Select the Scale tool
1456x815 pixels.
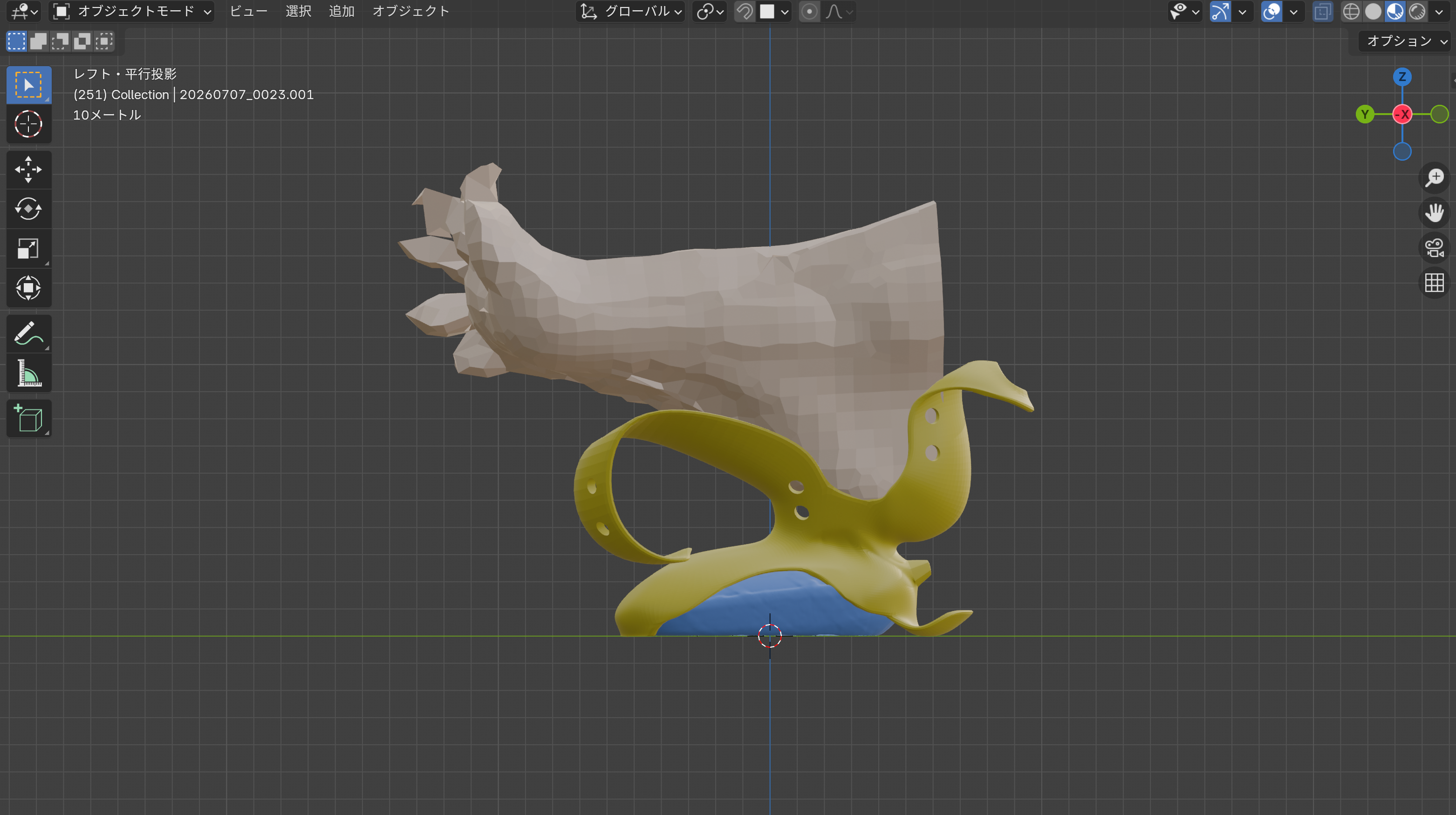point(28,249)
